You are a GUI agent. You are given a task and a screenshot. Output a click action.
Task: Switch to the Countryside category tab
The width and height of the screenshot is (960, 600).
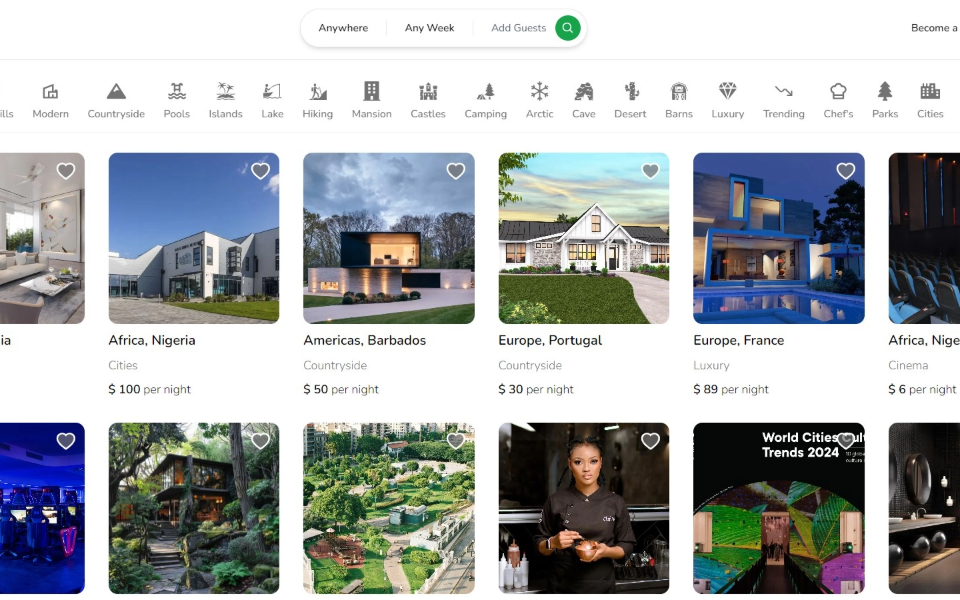point(116,99)
